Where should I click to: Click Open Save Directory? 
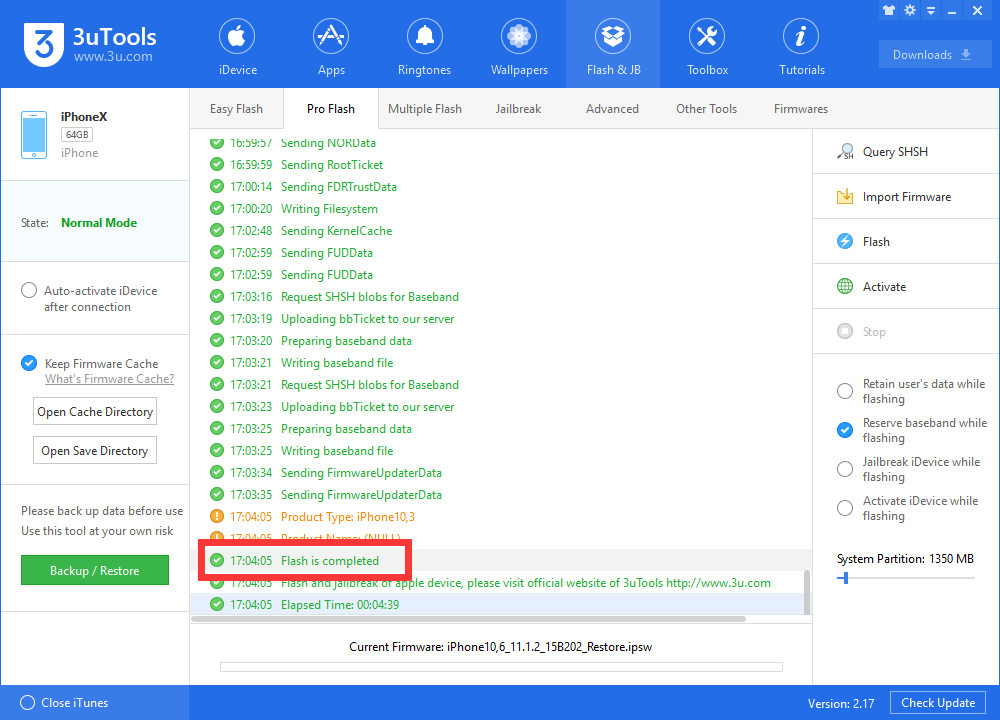pyautogui.click(x=95, y=450)
